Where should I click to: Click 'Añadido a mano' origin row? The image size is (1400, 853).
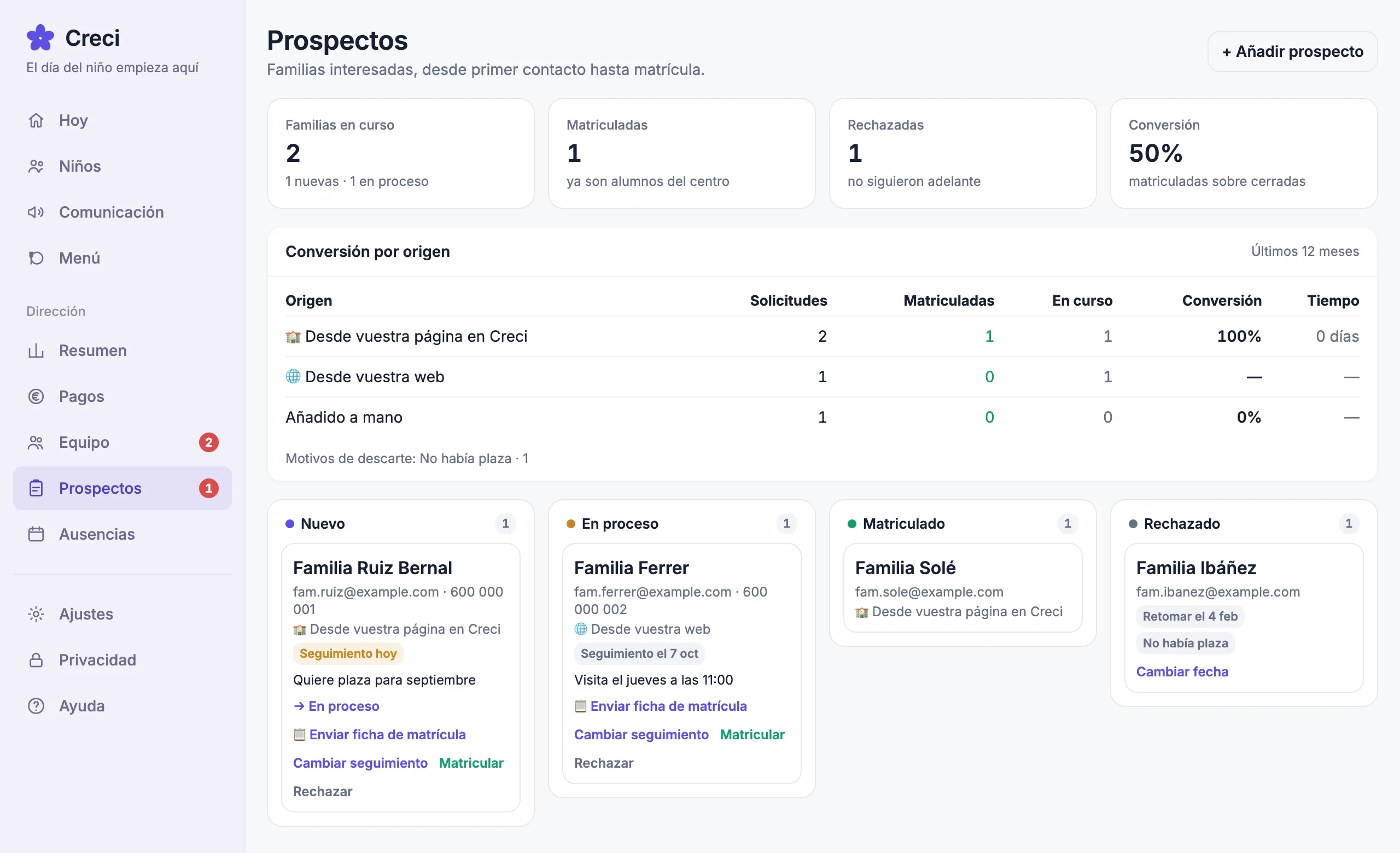(822, 417)
